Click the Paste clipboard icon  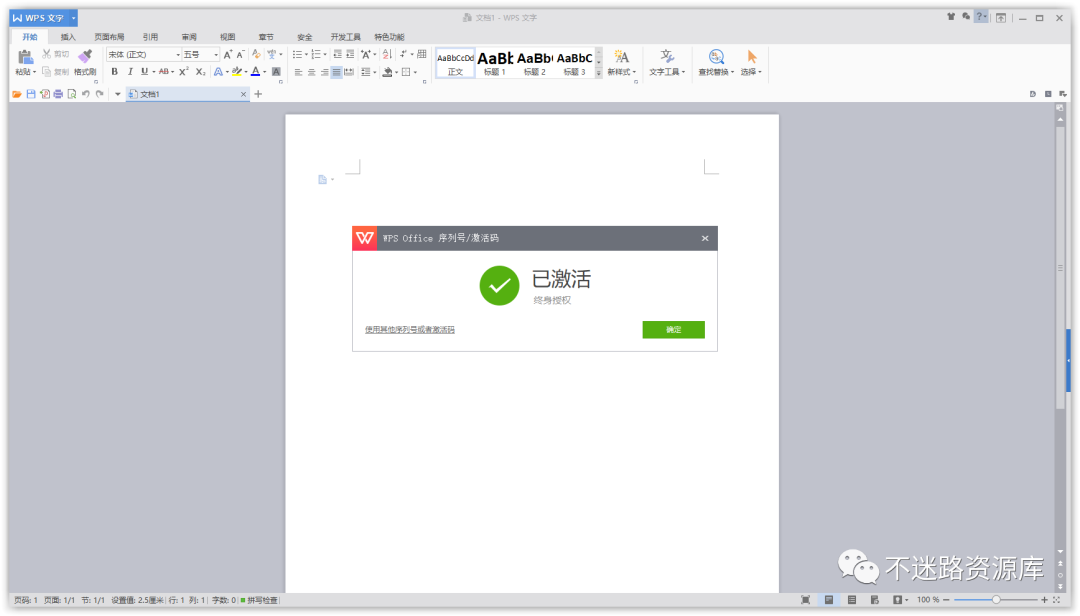click(x=25, y=57)
